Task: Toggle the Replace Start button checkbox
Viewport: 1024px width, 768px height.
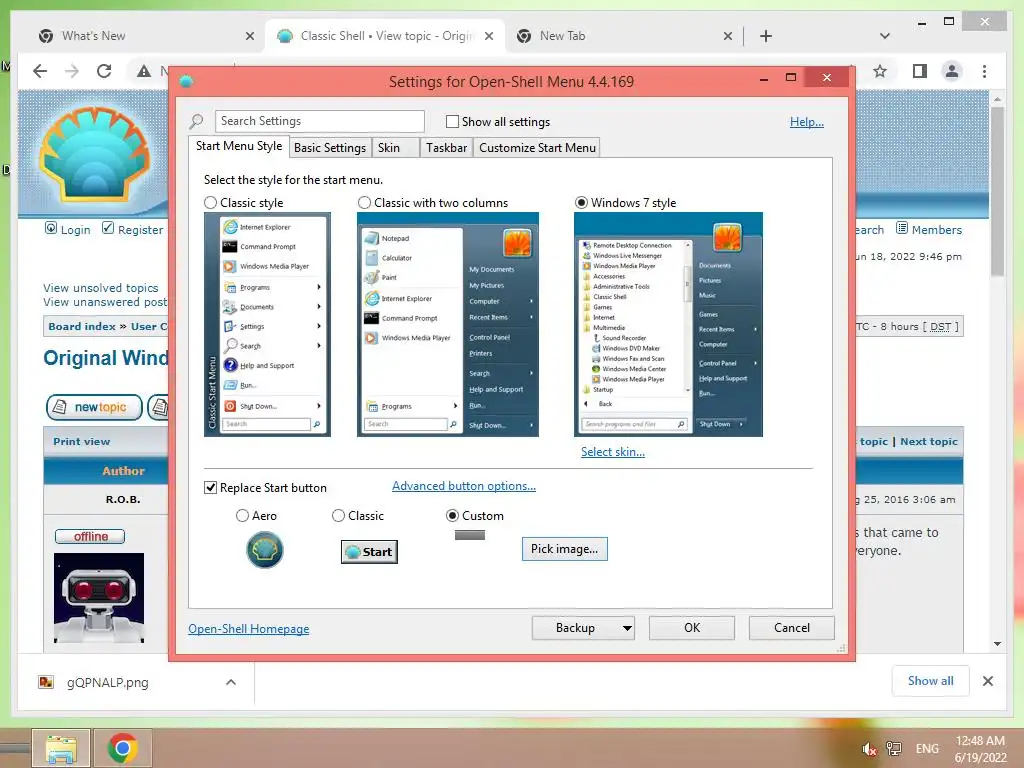Action: [x=210, y=488]
